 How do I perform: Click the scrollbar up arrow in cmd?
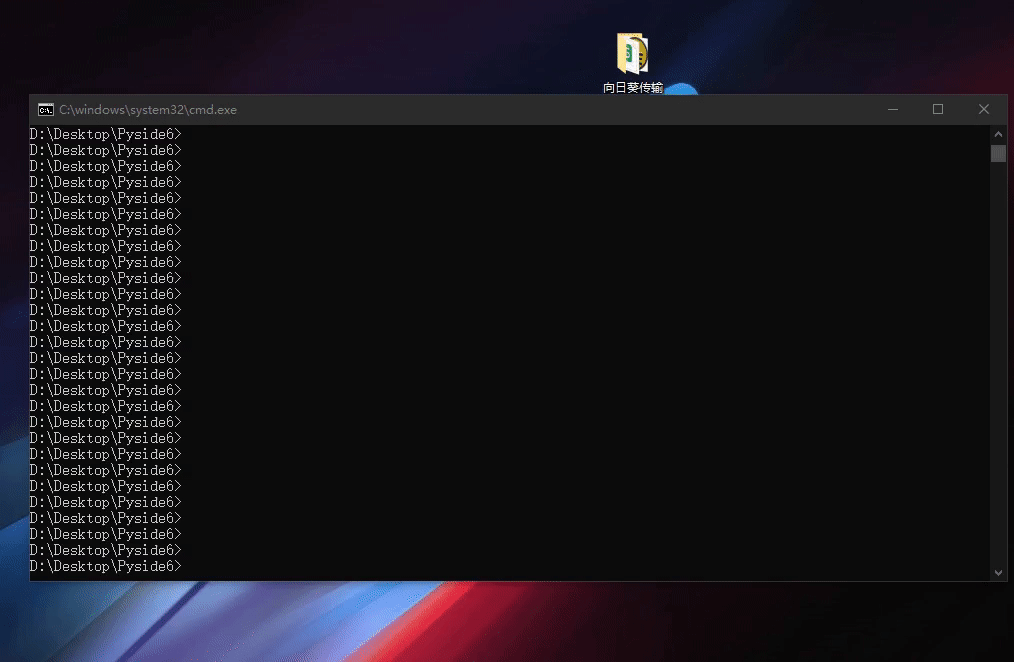click(998, 134)
